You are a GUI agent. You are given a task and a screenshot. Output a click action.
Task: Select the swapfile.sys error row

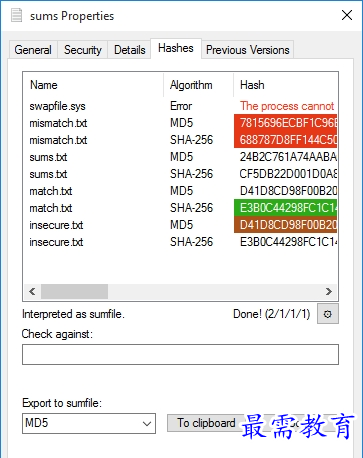(x=180, y=106)
